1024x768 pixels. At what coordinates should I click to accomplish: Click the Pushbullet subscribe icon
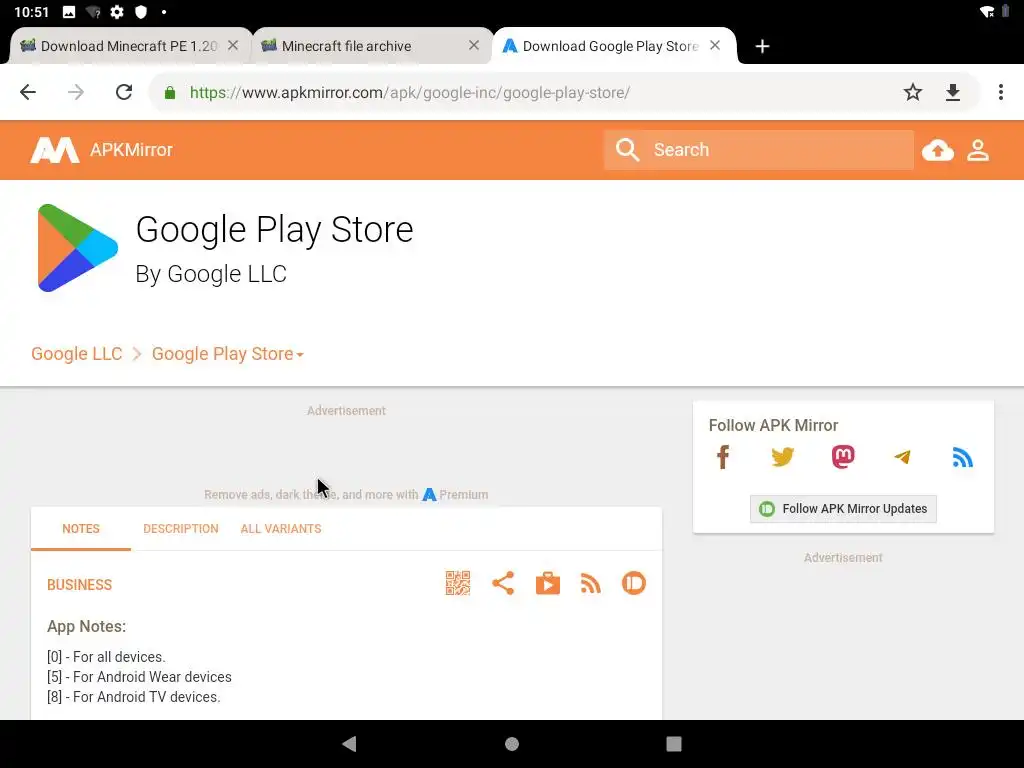[633, 583]
